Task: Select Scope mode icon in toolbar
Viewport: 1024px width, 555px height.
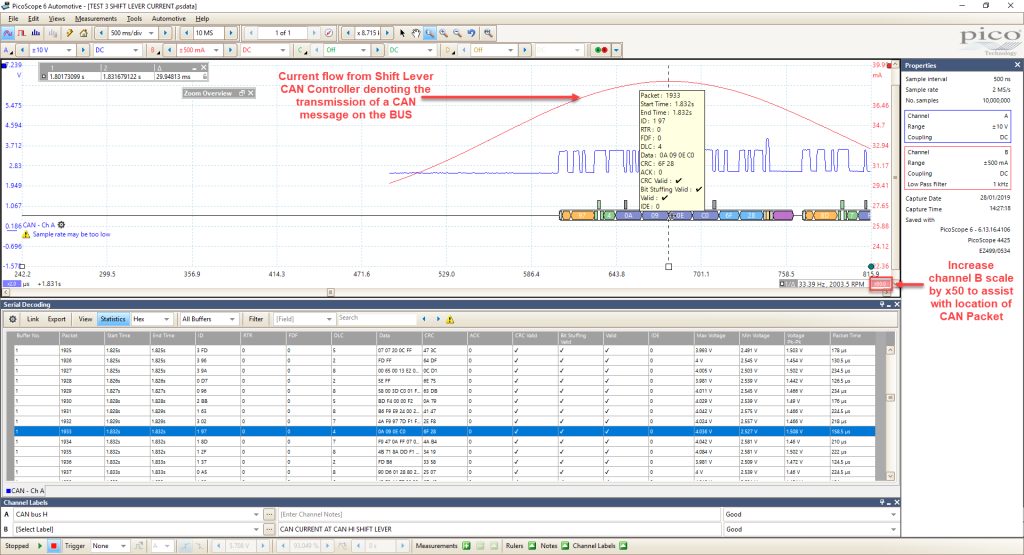Action: coord(8,33)
